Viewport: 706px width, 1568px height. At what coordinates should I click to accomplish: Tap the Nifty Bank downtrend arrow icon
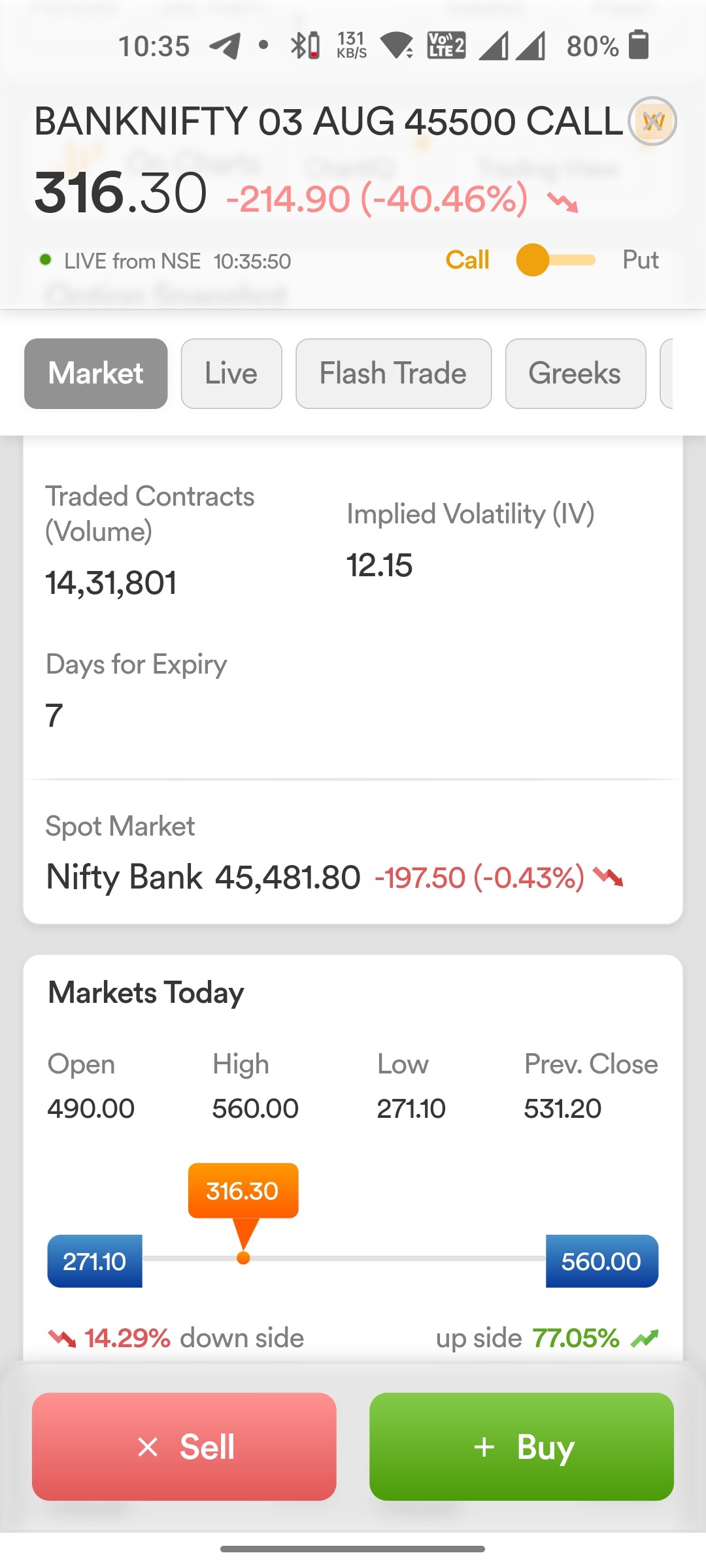tap(608, 876)
